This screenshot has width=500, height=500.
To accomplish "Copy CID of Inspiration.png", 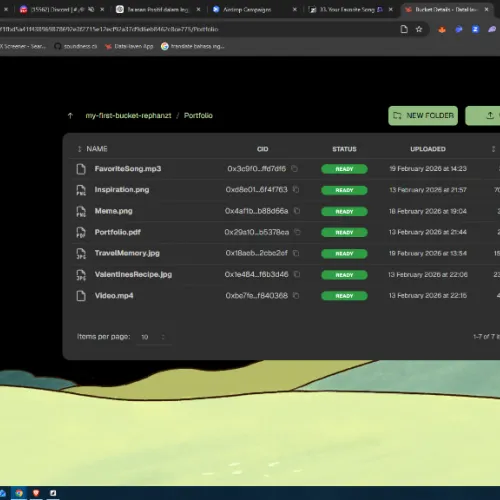I will [x=296, y=190].
